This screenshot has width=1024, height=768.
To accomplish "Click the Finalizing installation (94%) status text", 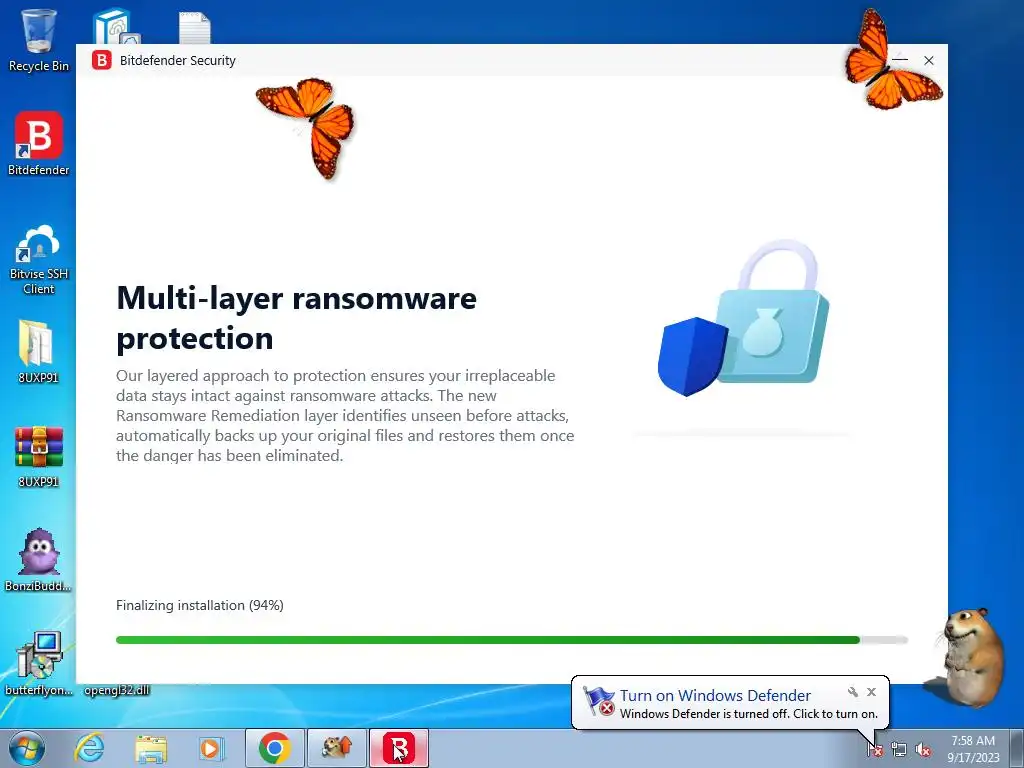I will coord(200,605).
